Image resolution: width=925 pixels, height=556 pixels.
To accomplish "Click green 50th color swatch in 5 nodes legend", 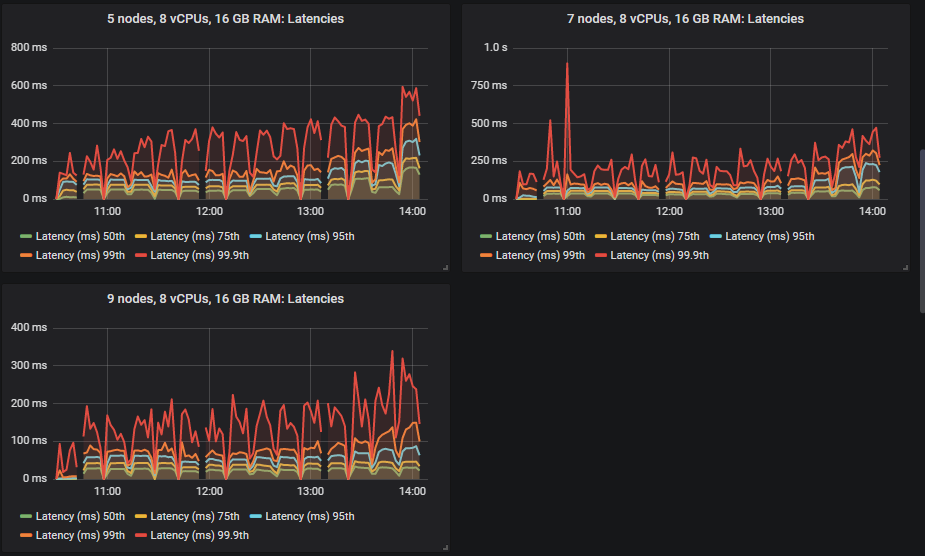I will click(26, 236).
